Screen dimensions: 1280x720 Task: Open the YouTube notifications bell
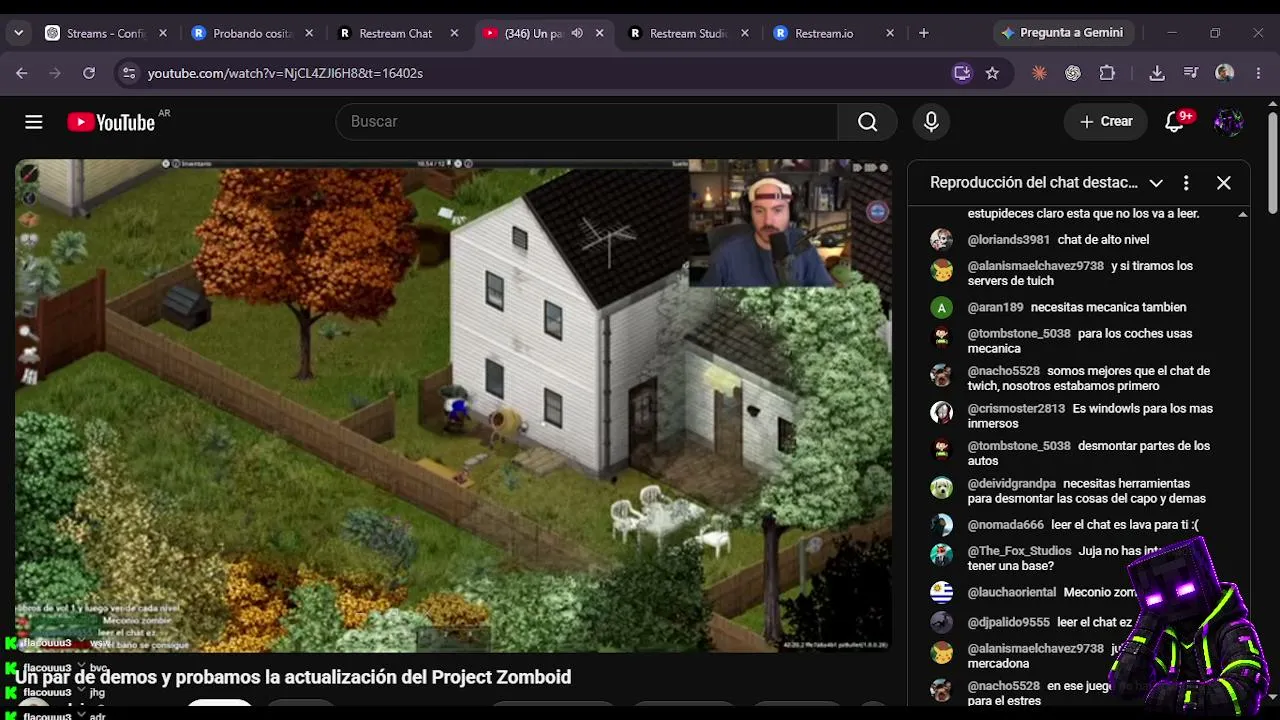point(1176,122)
